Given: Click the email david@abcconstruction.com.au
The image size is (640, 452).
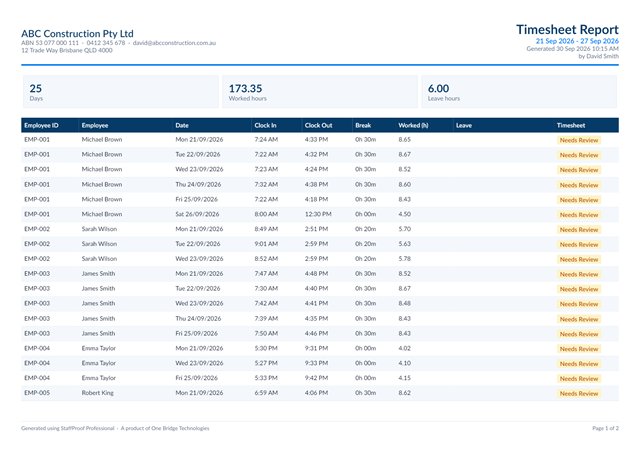Looking at the screenshot, I should 174,43.
